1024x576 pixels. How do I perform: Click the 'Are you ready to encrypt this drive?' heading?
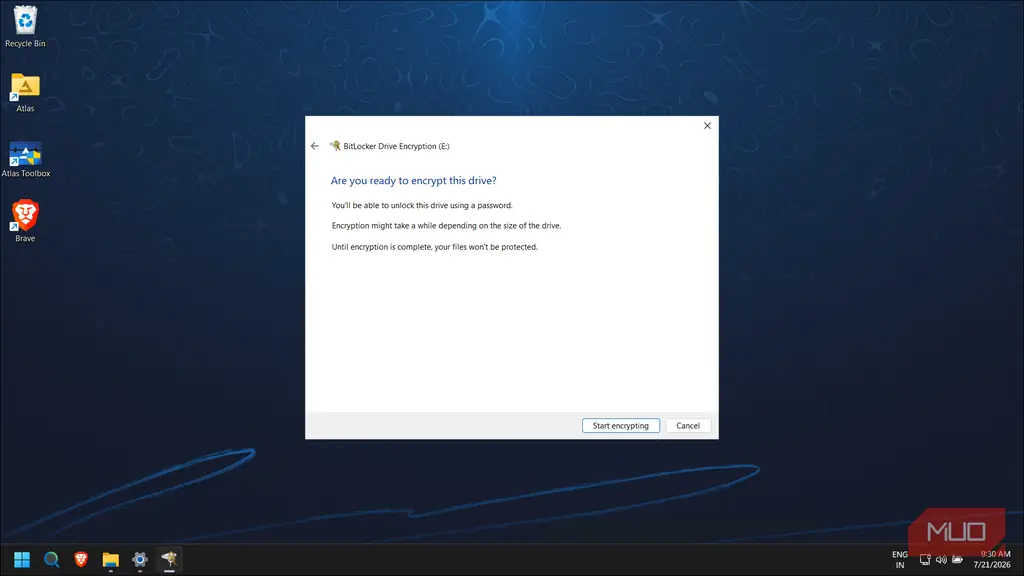(413, 180)
